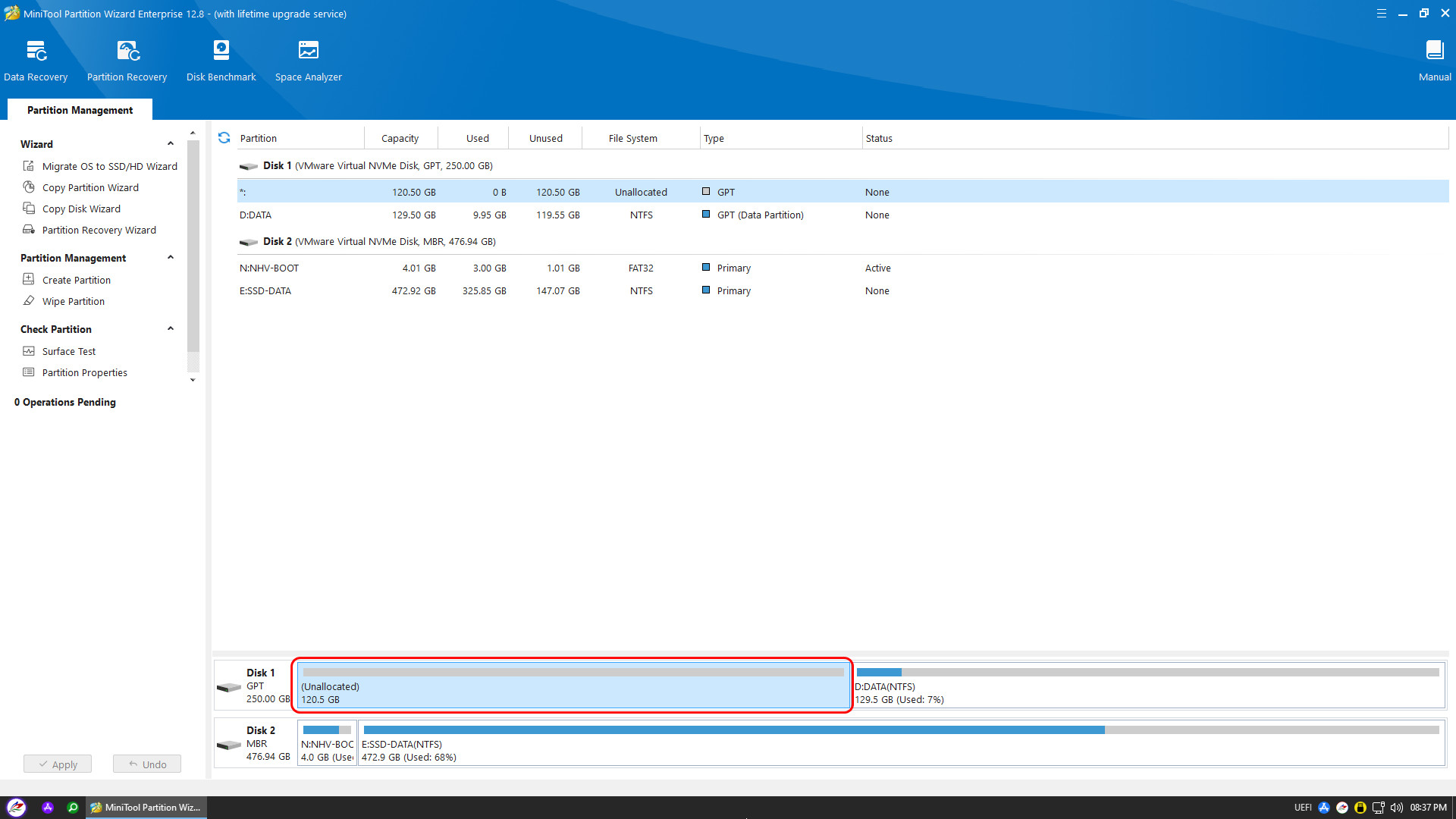Collapse the Check Partition section
The image size is (1456, 819).
(171, 329)
